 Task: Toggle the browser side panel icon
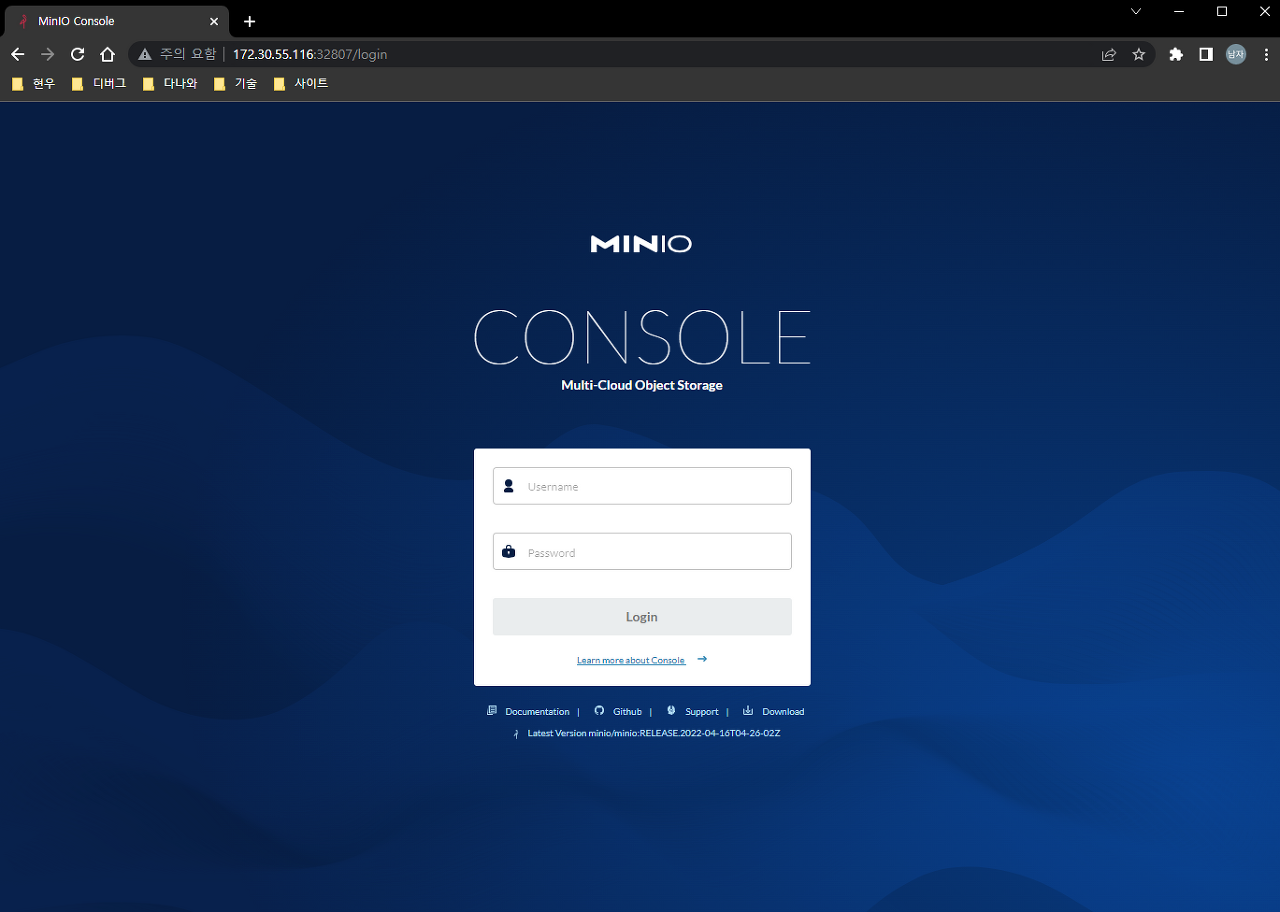point(1206,55)
